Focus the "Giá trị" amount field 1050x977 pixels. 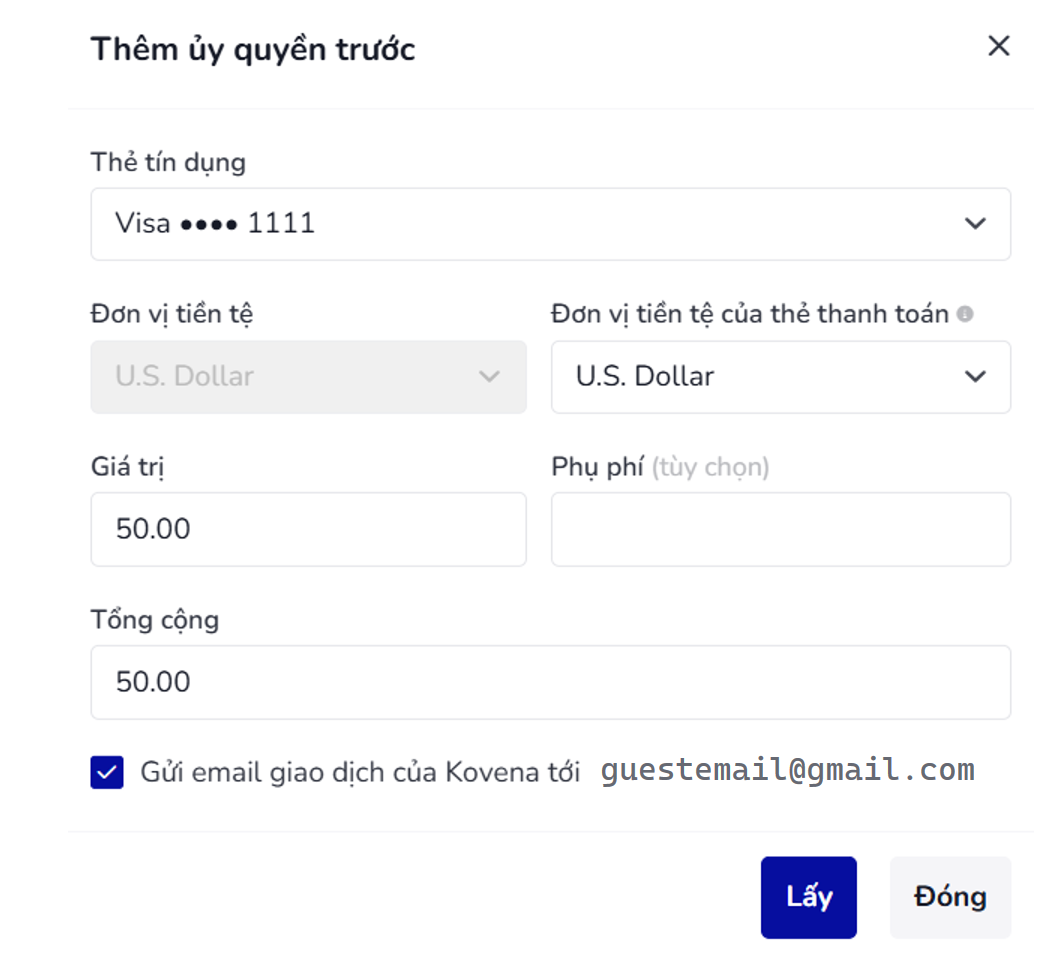point(308,529)
